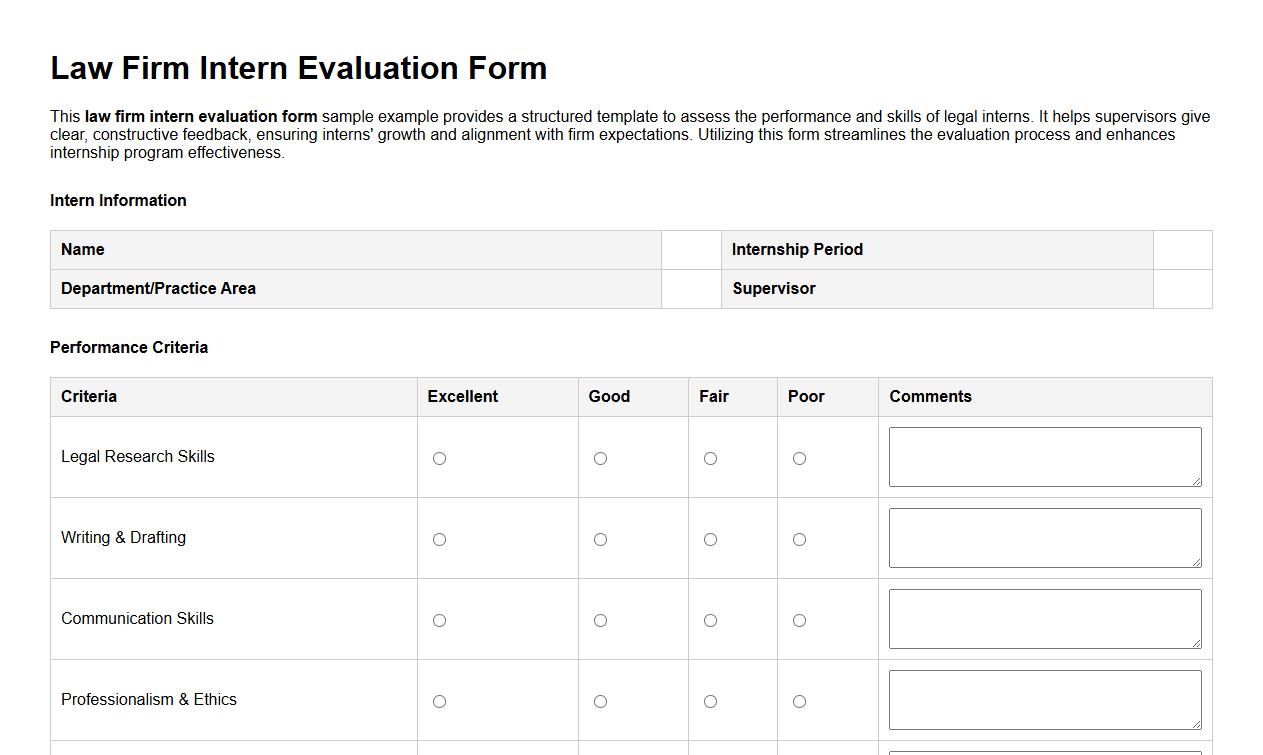Select Good rating for Legal Research Skills

600,458
